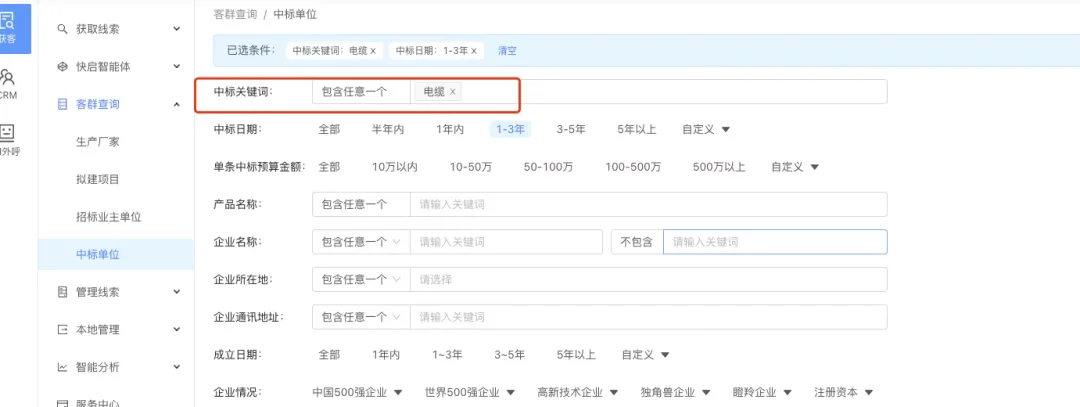Open 企业名称 包含任意一个 dropdown
The height and width of the screenshot is (407, 1080).
[361, 242]
